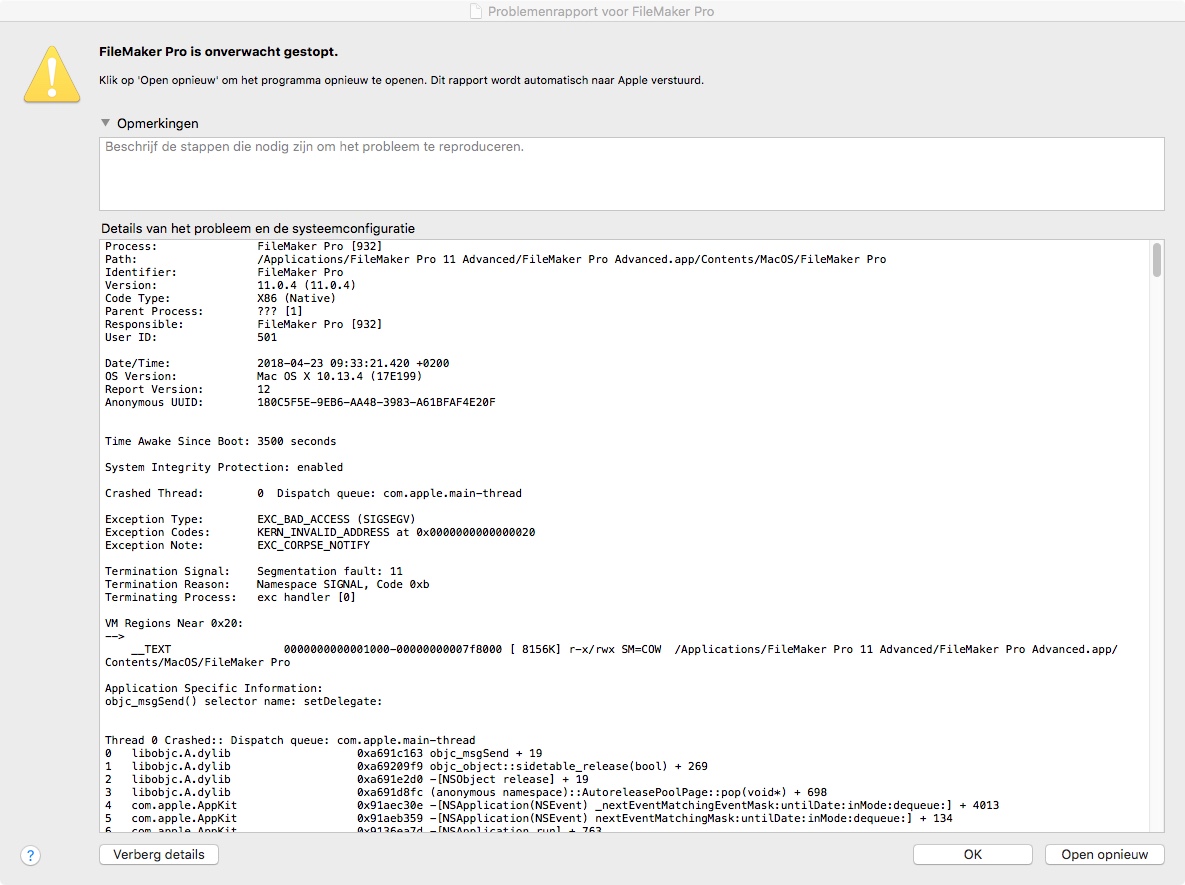1185x885 pixels.
Task: Click the Report Version value '12'
Action: (x=264, y=389)
